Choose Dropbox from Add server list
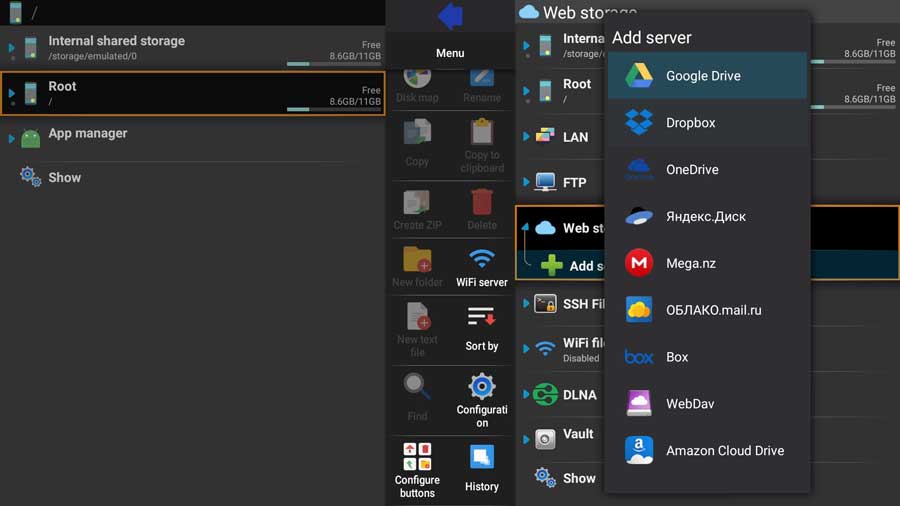Screen dimensions: 900x506 point(707,123)
